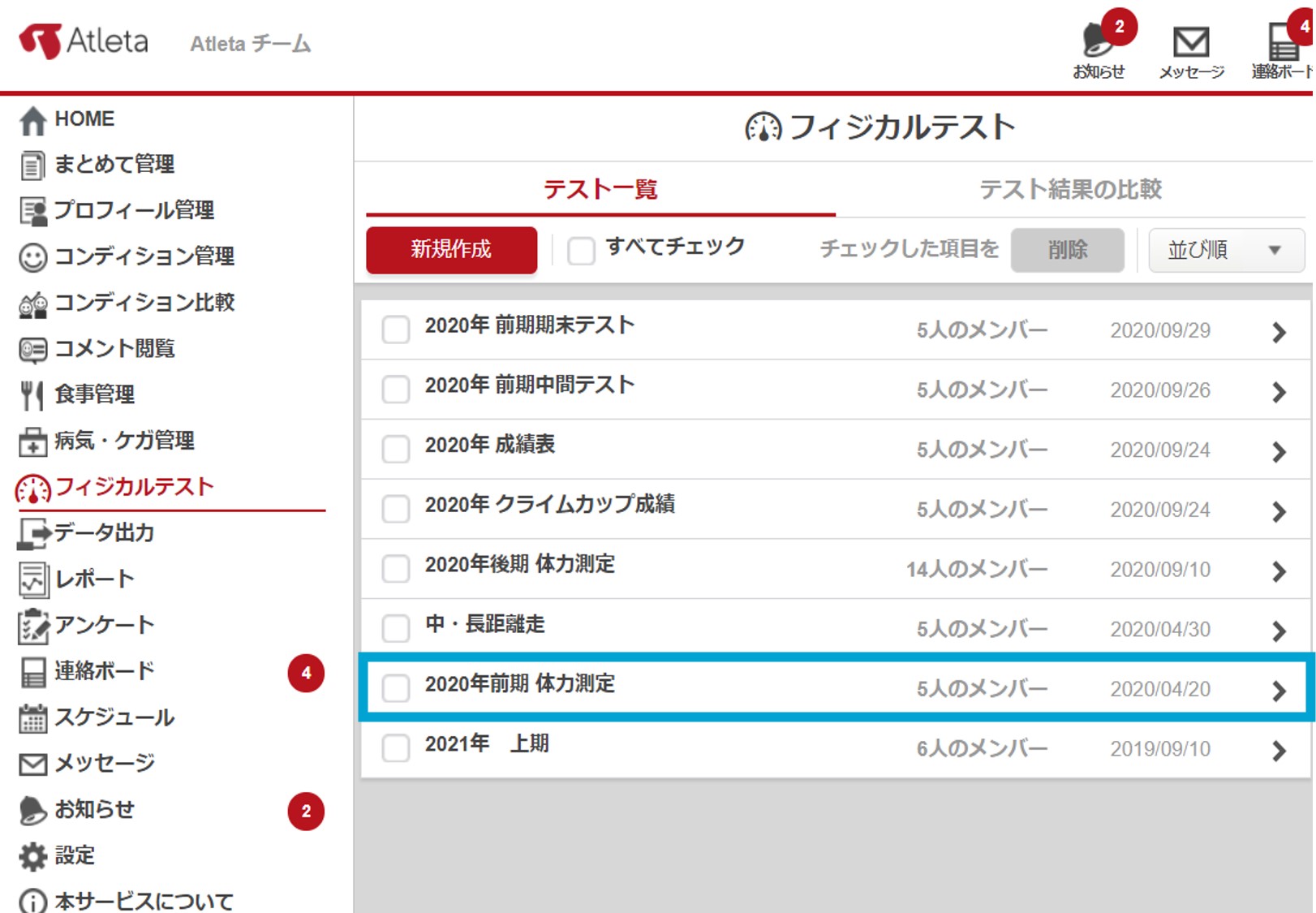Open the 設定 gear icon
1316x913 pixels.
point(32,856)
